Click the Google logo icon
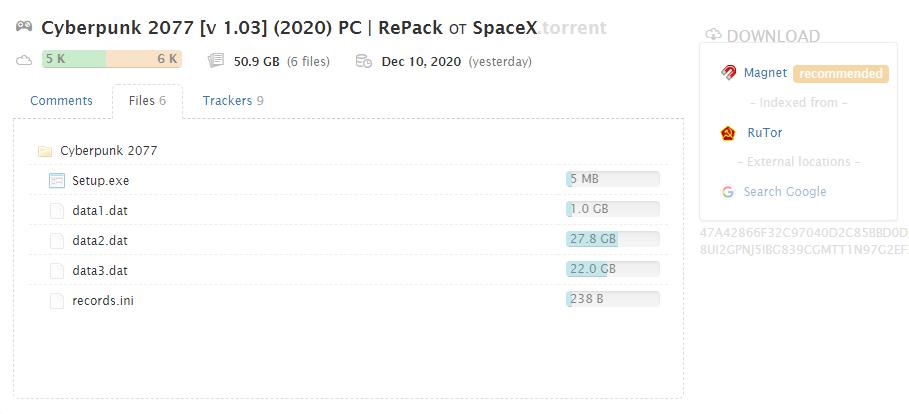 point(728,192)
